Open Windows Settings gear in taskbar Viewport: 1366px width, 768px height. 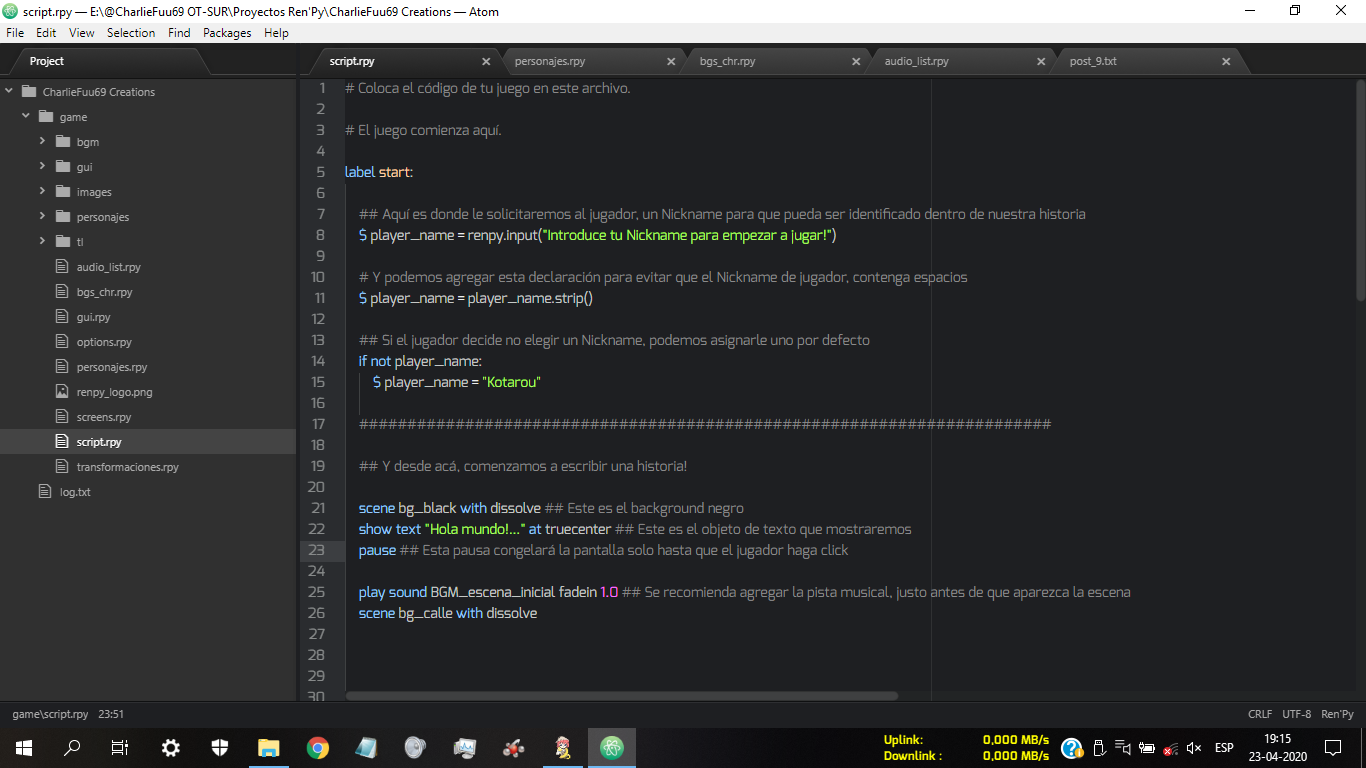coord(171,747)
